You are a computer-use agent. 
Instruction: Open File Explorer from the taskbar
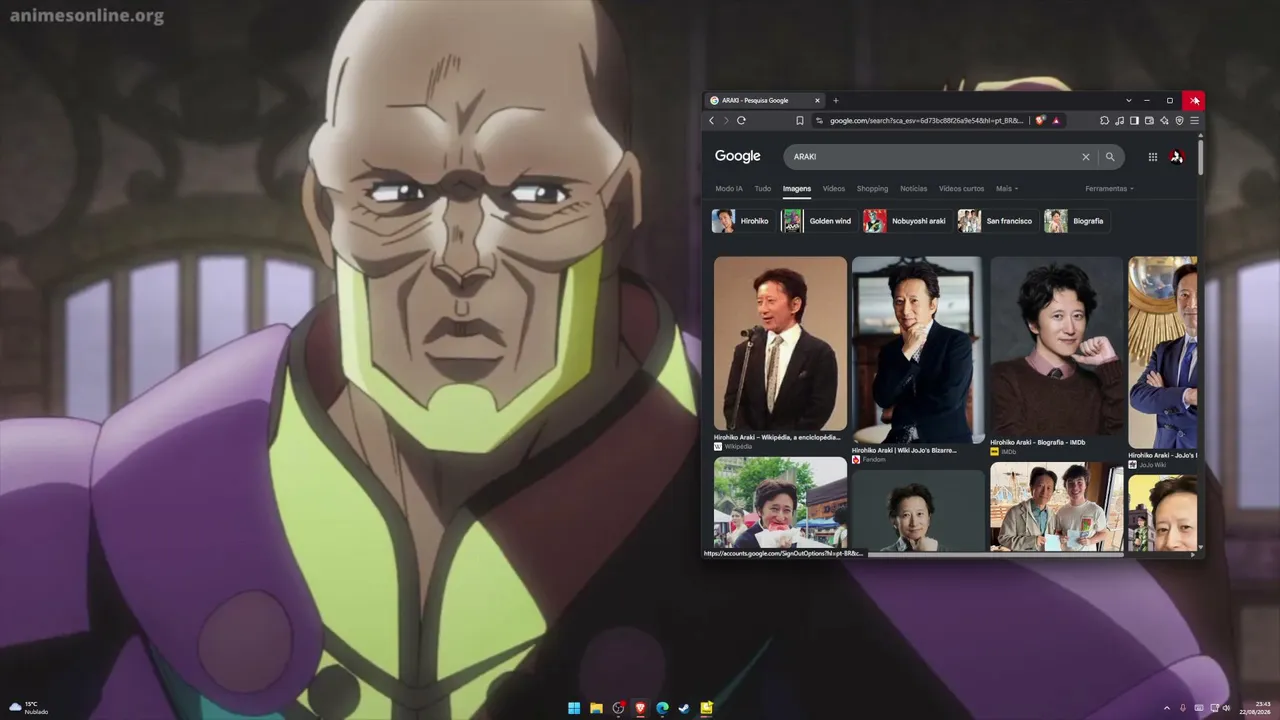click(596, 708)
